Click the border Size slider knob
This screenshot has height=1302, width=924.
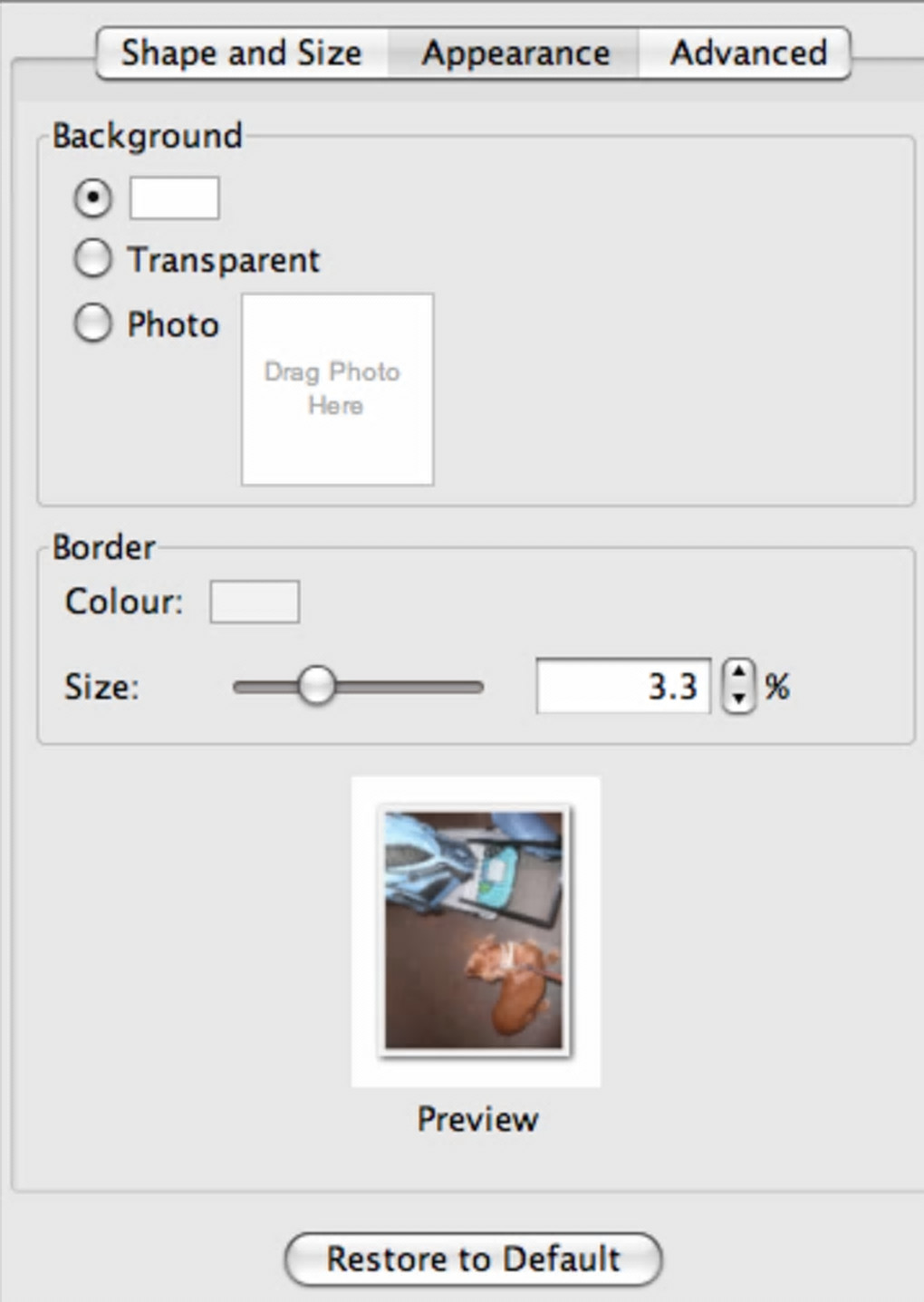coord(316,686)
